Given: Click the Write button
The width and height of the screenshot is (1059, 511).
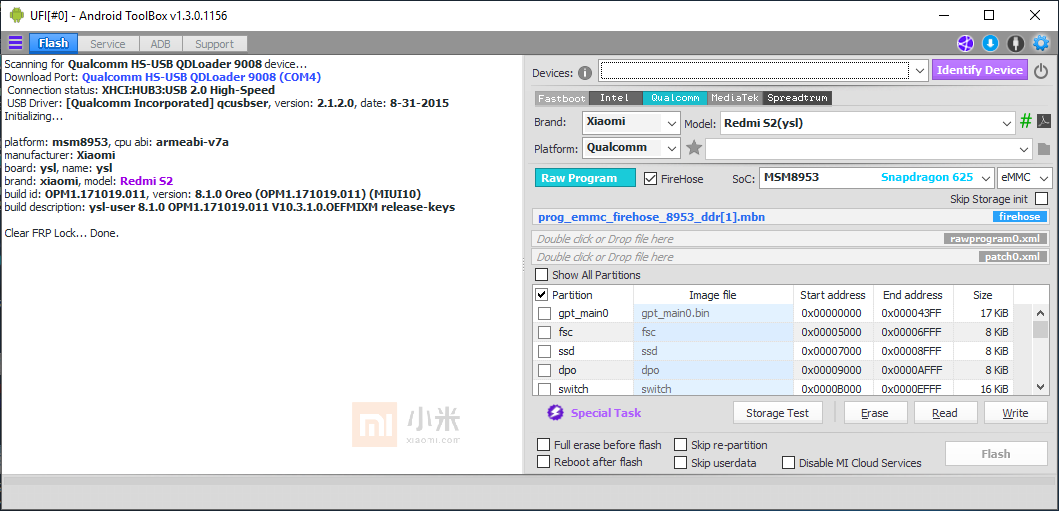Looking at the screenshot, I should (x=1015, y=413).
